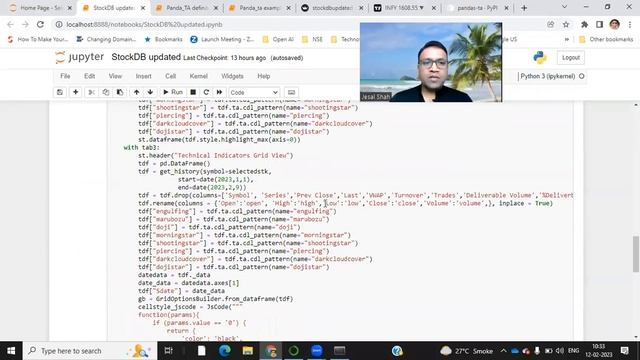Open the NSE bookmark folder
Screen dimensions: 640x360
tap(312, 40)
